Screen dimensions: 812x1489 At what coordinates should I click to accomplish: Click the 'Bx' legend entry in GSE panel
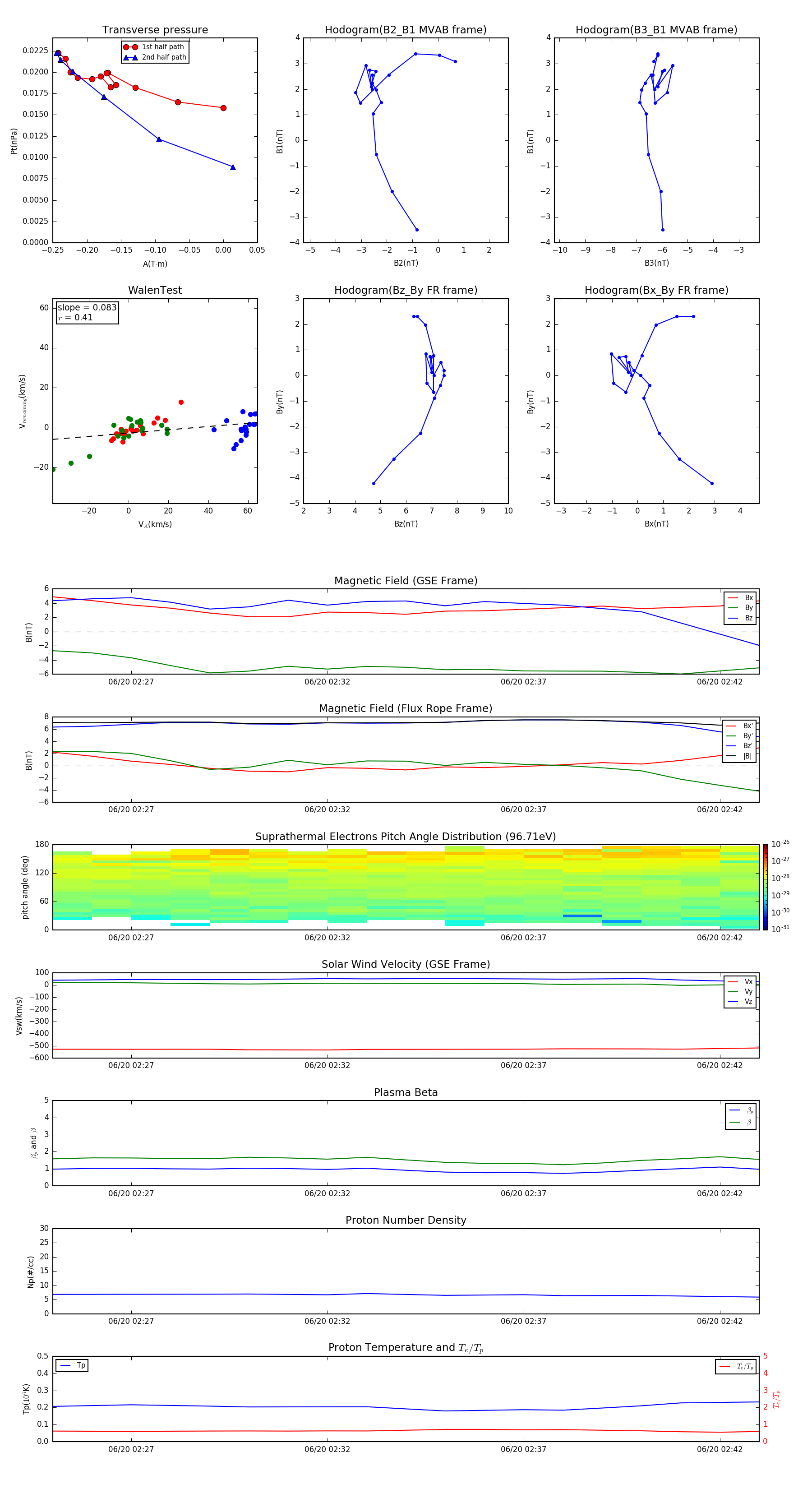click(x=740, y=598)
